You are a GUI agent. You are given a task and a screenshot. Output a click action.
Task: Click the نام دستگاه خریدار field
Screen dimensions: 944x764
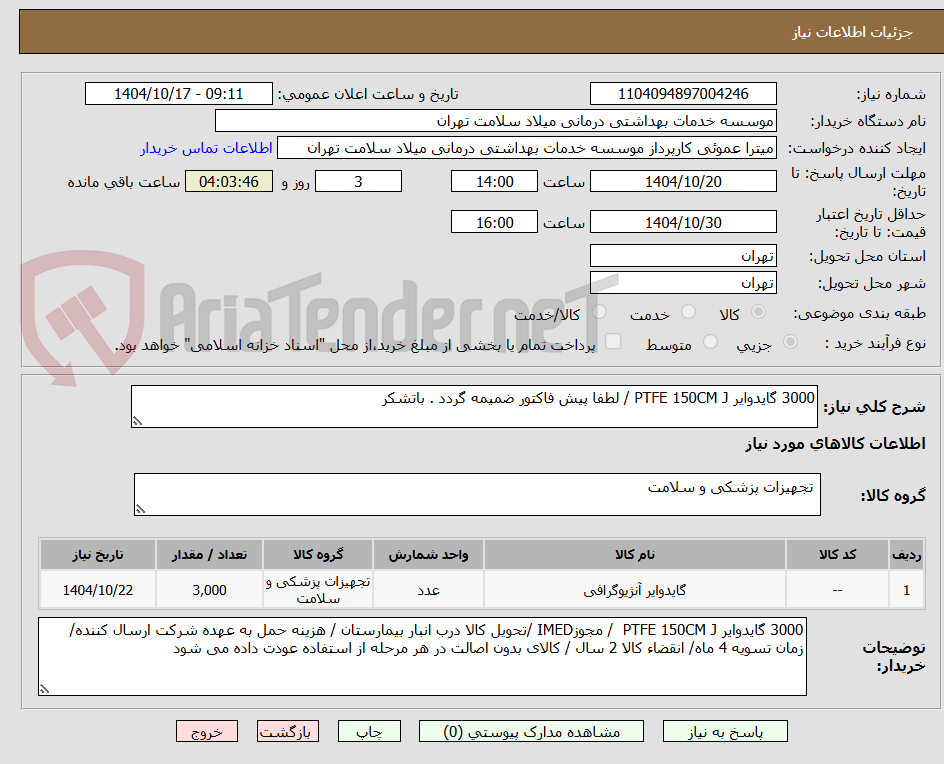pos(495,121)
